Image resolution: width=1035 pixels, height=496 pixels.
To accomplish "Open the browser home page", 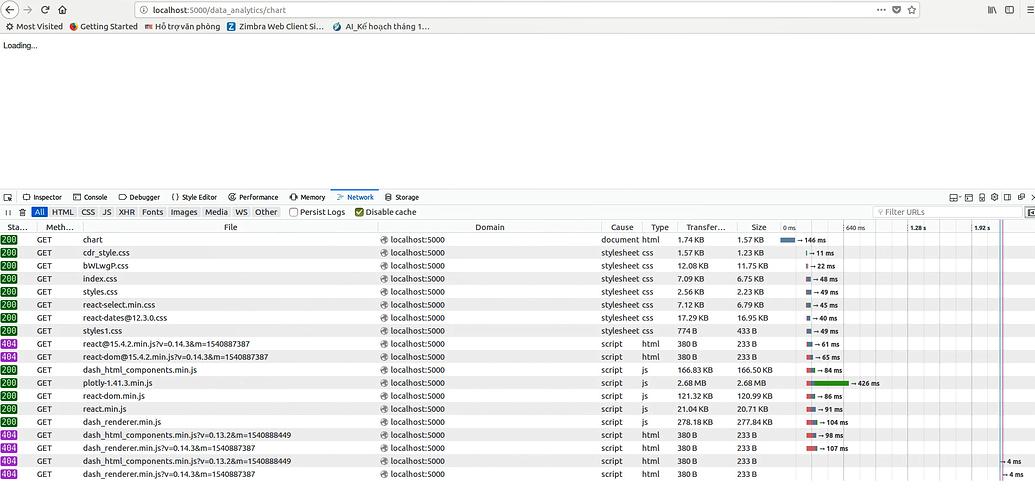I will pyautogui.click(x=62, y=10).
